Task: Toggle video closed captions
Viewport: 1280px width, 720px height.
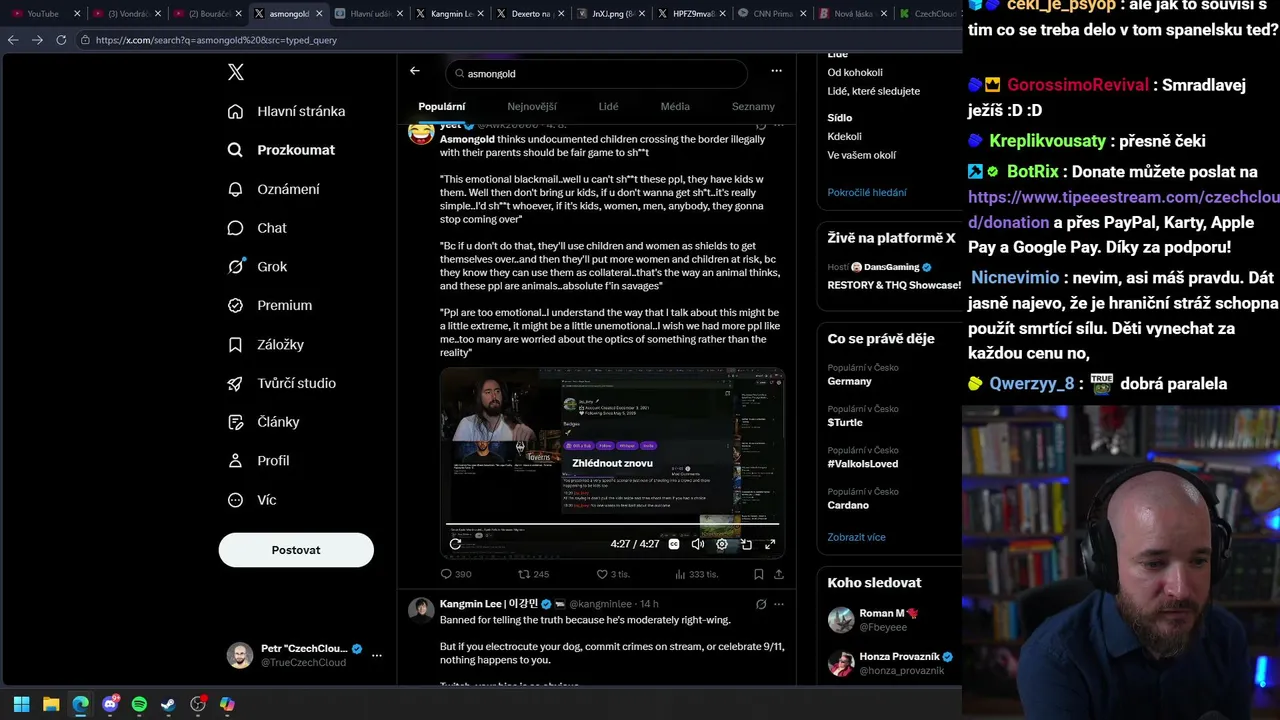Action: pyautogui.click(x=674, y=544)
